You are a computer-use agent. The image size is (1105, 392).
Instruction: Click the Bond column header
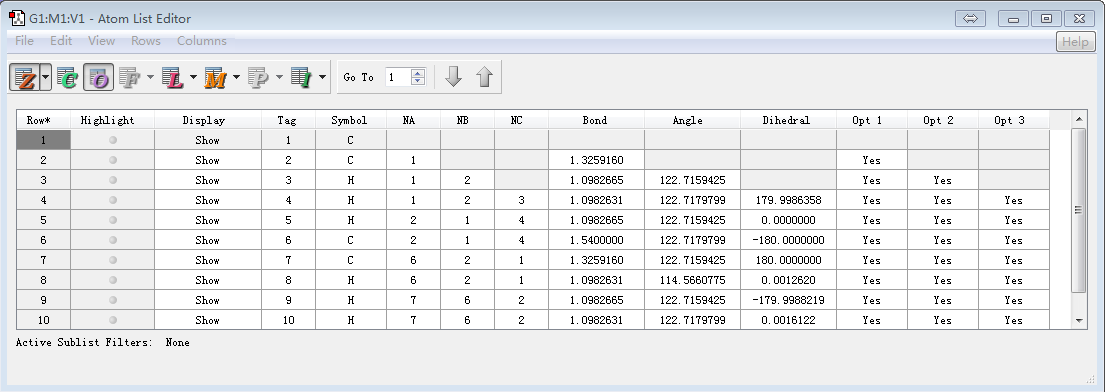(x=596, y=120)
